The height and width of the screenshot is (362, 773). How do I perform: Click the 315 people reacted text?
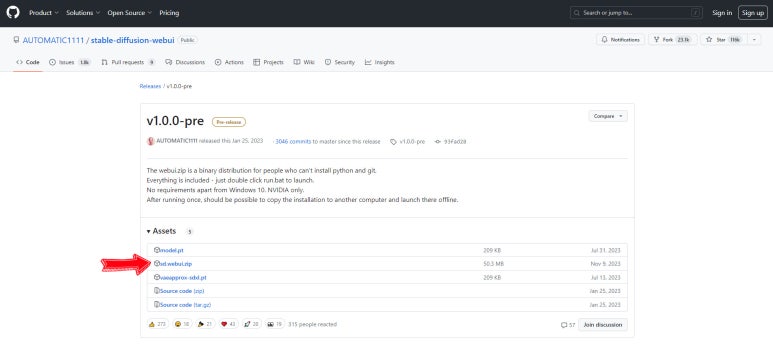(x=313, y=325)
